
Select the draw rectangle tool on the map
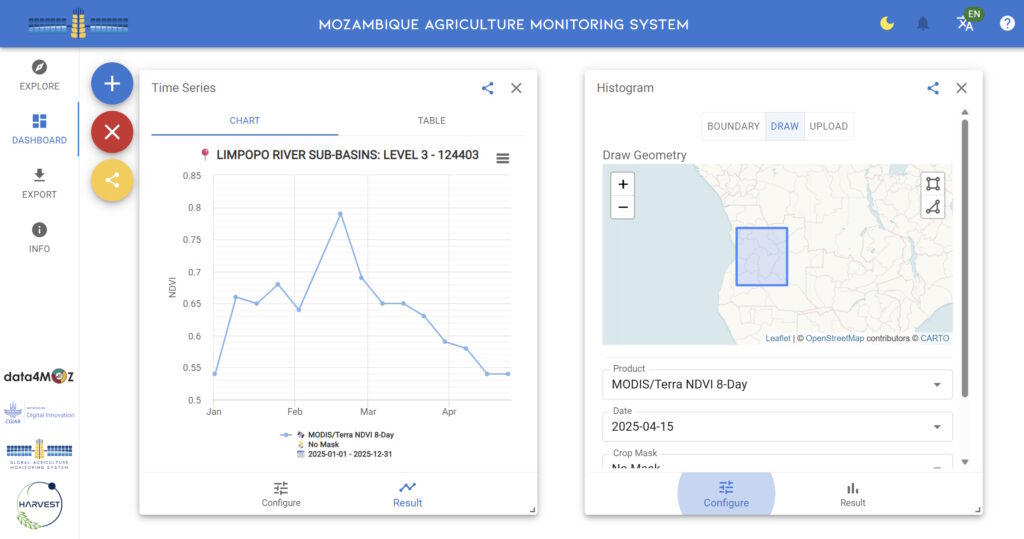tap(932, 184)
